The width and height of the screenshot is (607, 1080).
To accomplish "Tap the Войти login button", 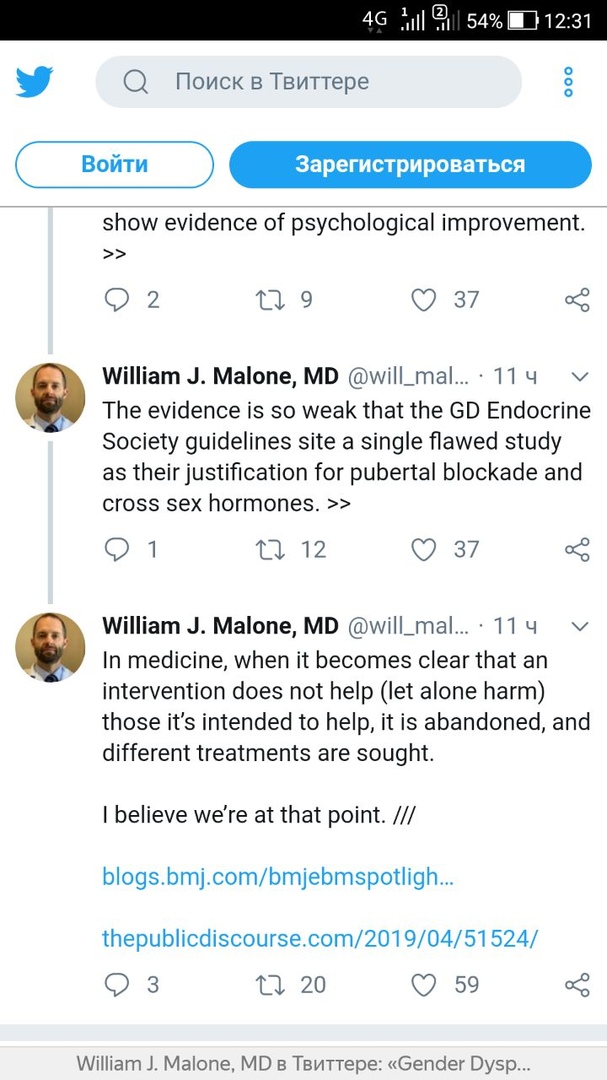I will [x=114, y=165].
